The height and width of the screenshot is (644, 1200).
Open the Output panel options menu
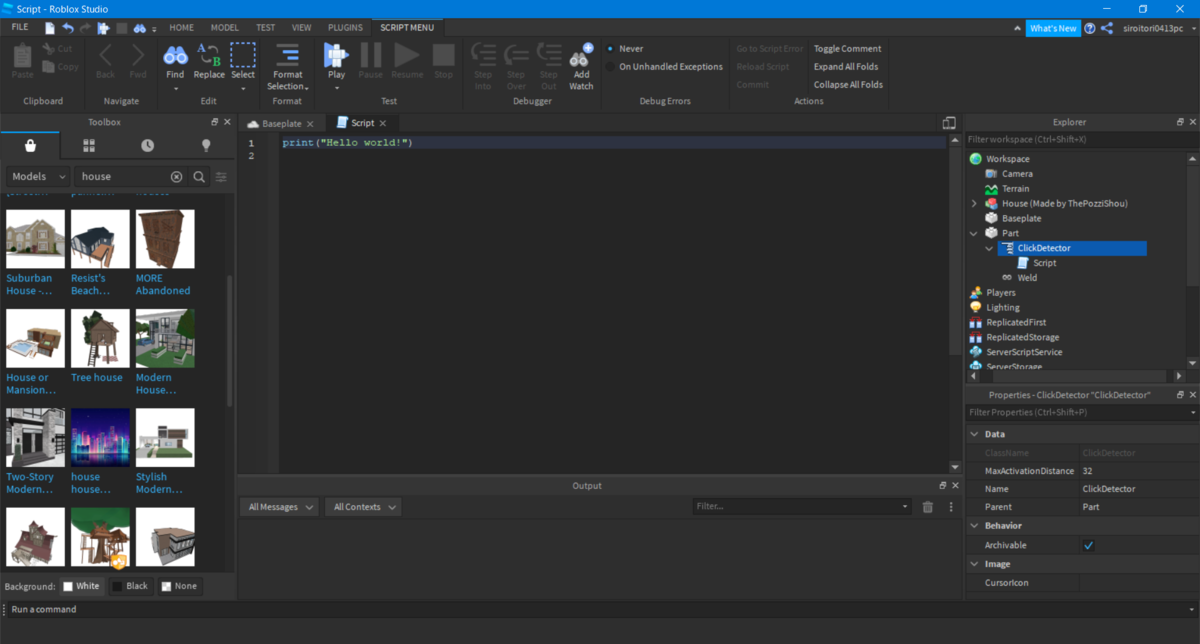point(951,507)
